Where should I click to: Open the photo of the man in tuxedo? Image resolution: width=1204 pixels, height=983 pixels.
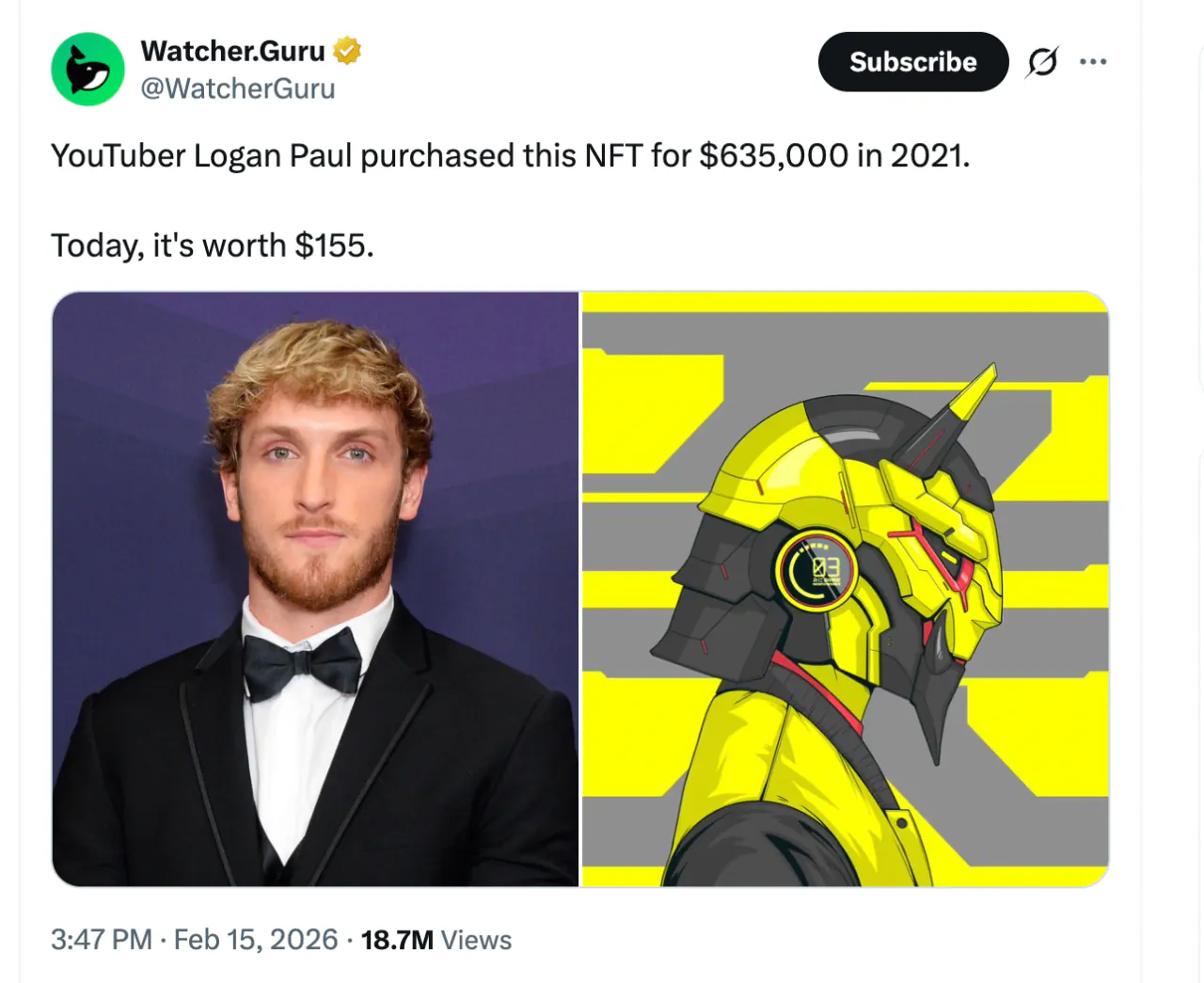point(315,589)
